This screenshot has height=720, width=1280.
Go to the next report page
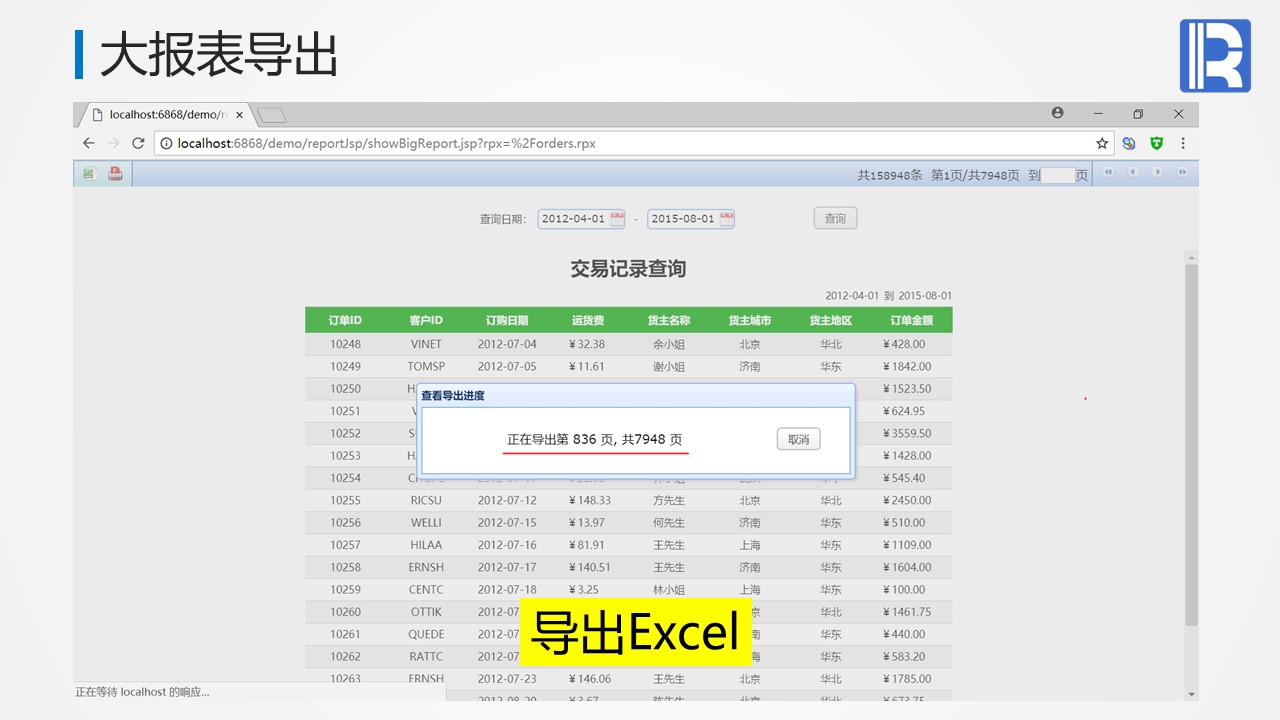(1157, 173)
